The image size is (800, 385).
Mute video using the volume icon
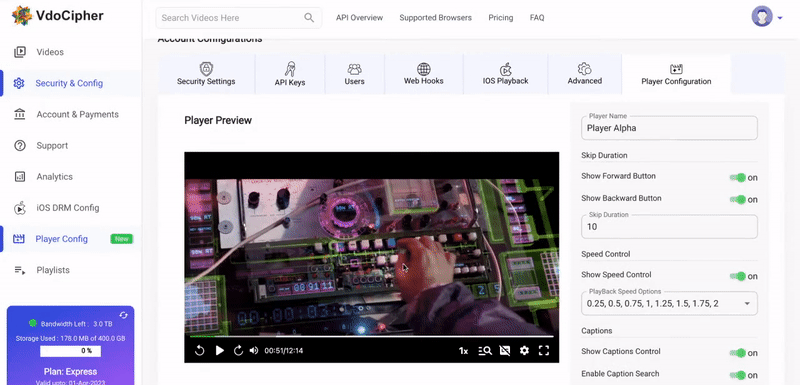(254, 350)
